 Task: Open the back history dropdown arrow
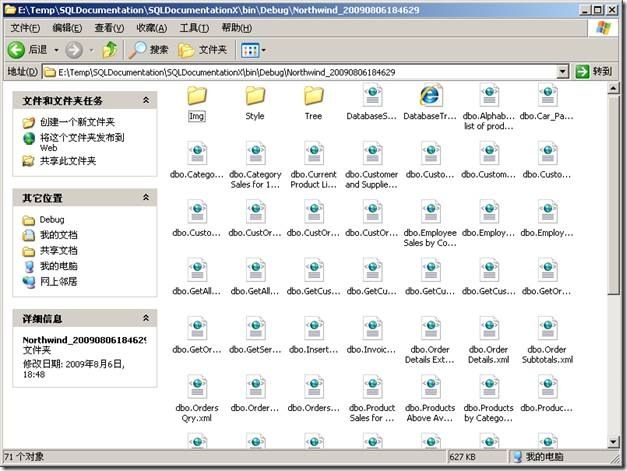56,50
